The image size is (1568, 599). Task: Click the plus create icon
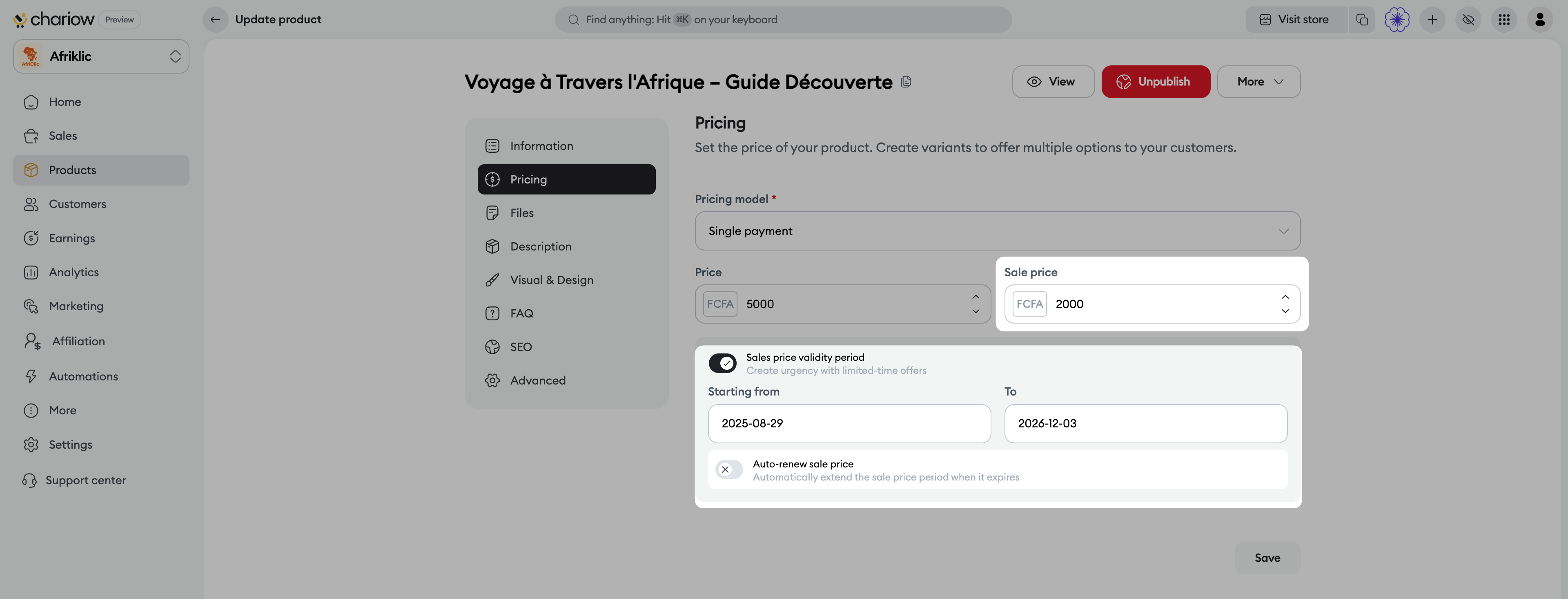[x=1432, y=20]
